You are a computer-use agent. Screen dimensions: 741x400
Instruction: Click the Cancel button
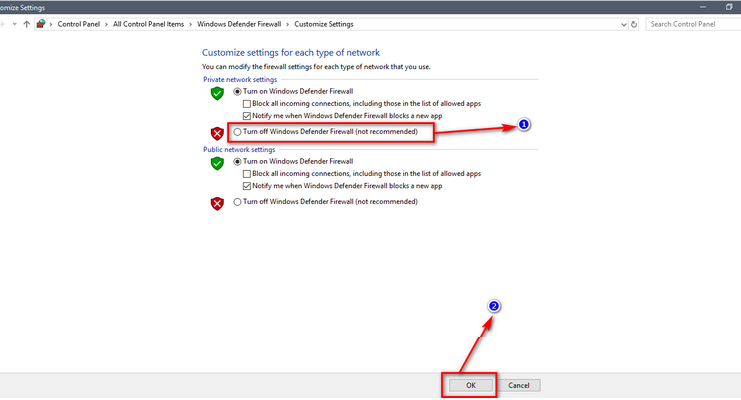(519, 385)
